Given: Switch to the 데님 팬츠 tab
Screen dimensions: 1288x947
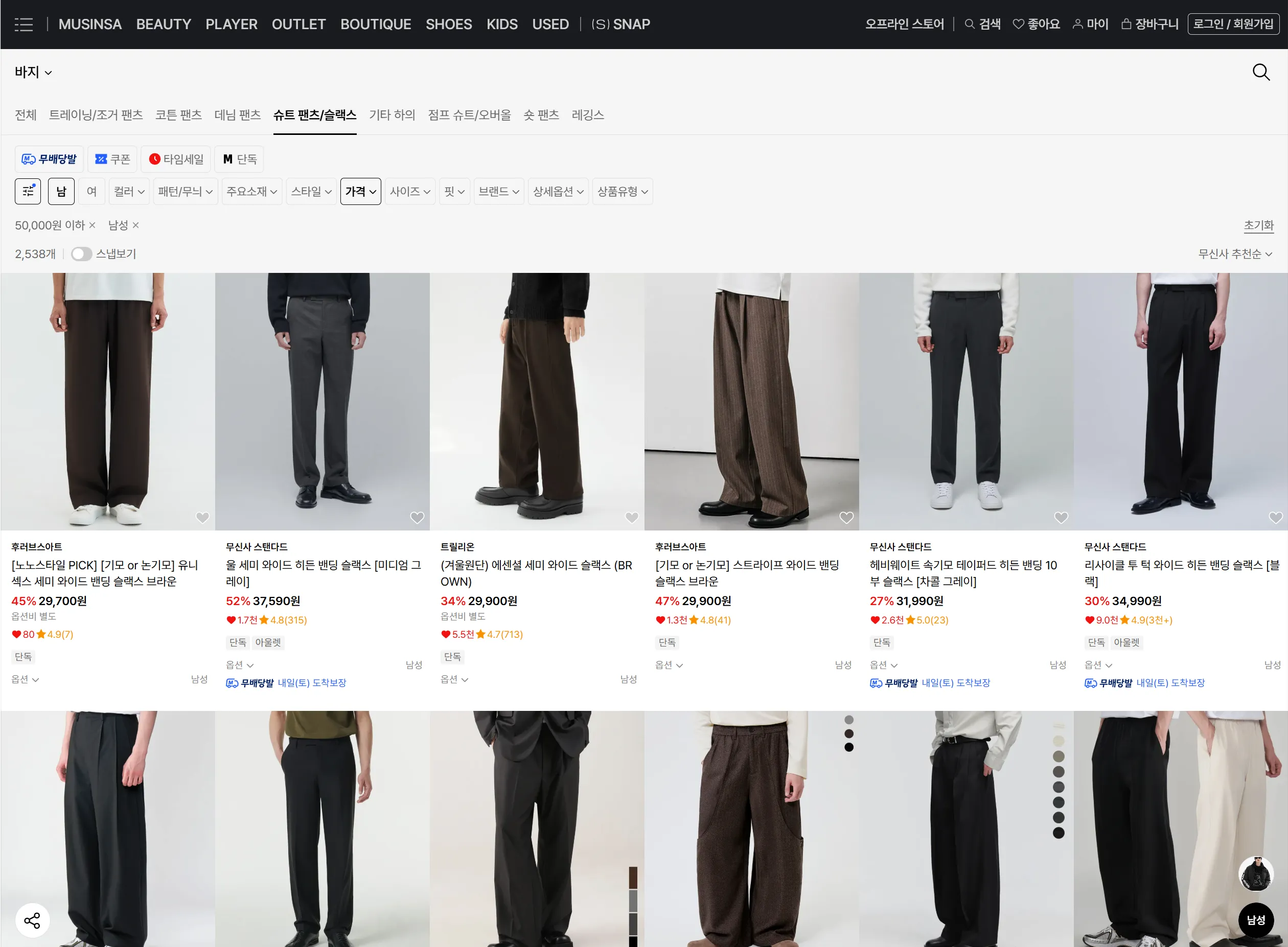Looking at the screenshot, I should coord(237,115).
